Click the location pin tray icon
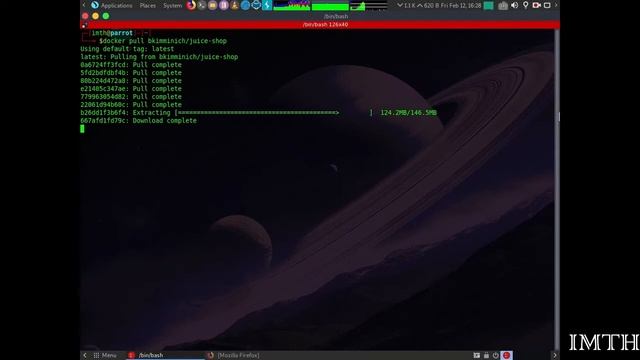This screenshot has height=360, width=640. pyautogui.click(x=526, y=5)
